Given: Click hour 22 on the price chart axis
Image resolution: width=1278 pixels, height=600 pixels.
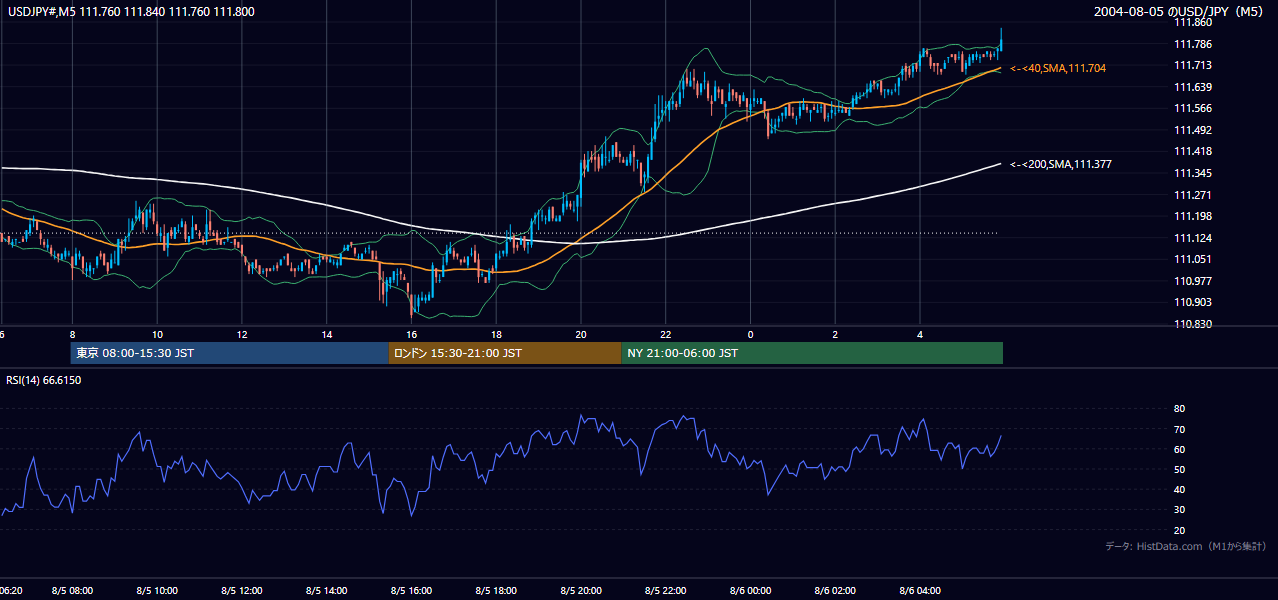Looking at the screenshot, I should tap(666, 333).
